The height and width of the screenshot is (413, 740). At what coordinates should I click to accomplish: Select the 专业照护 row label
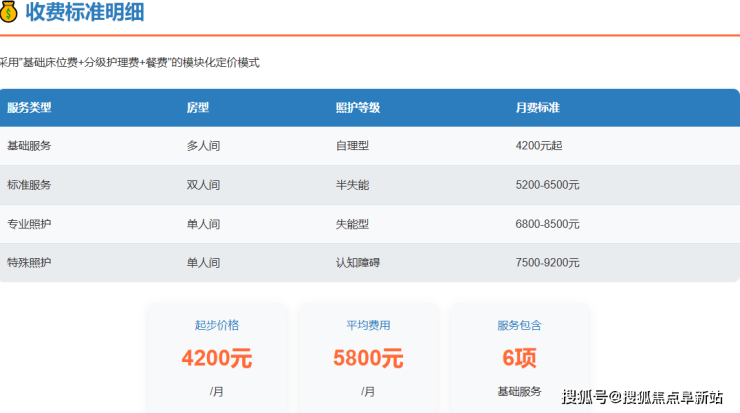click(29, 224)
